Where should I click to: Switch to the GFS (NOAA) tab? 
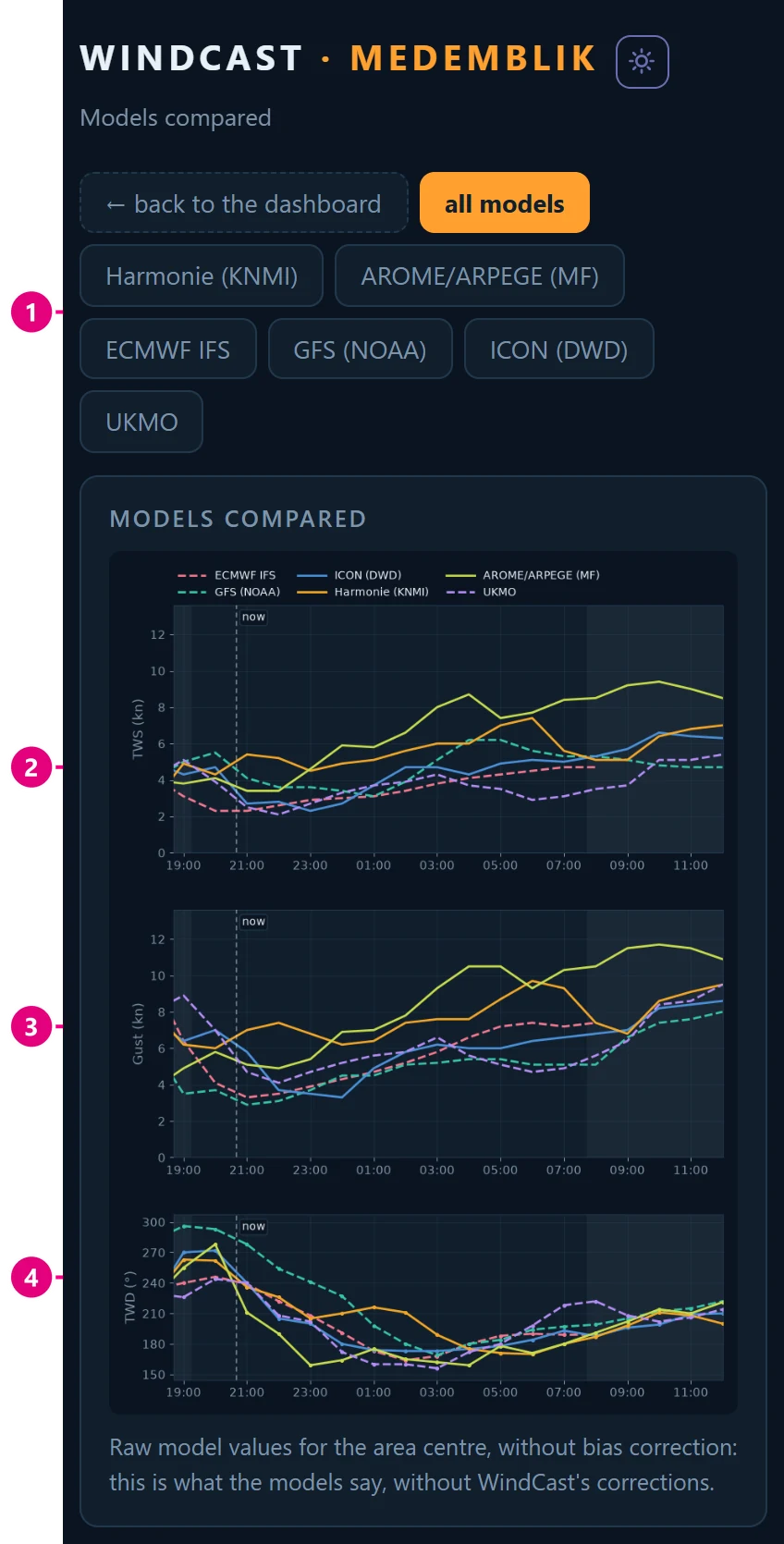(361, 349)
